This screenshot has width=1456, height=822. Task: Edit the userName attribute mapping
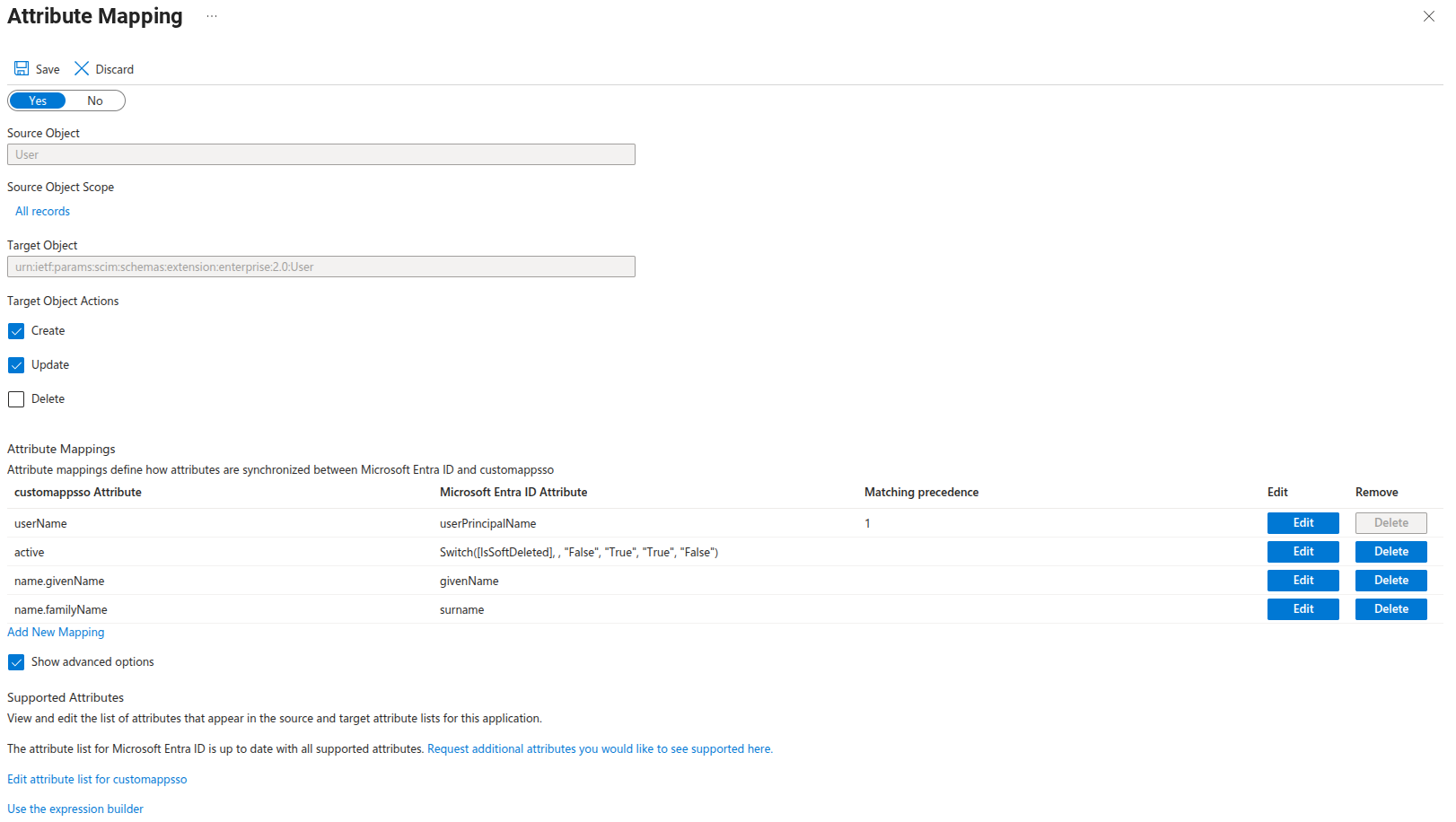1303,523
